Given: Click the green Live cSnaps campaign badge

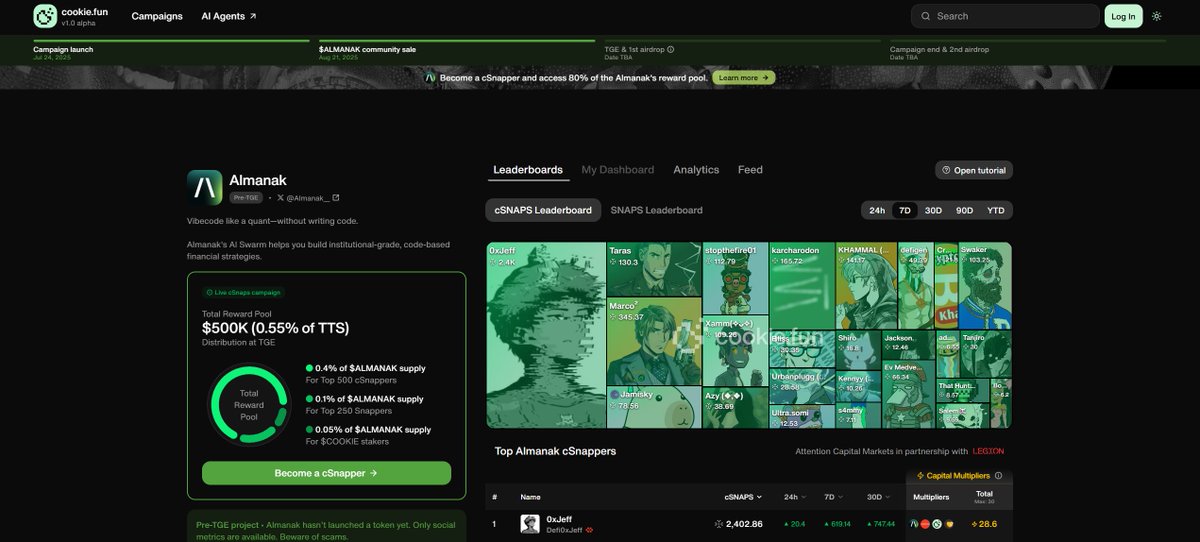Looking at the screenshot, I should pos(244,293).
